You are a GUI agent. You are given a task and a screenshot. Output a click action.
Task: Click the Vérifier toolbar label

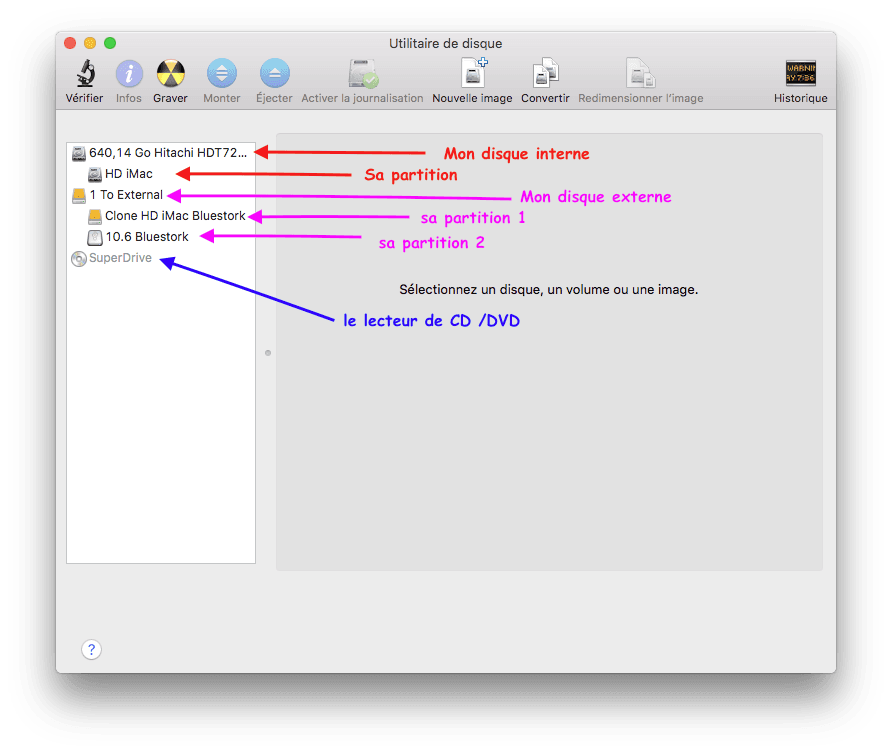(84, 98)
